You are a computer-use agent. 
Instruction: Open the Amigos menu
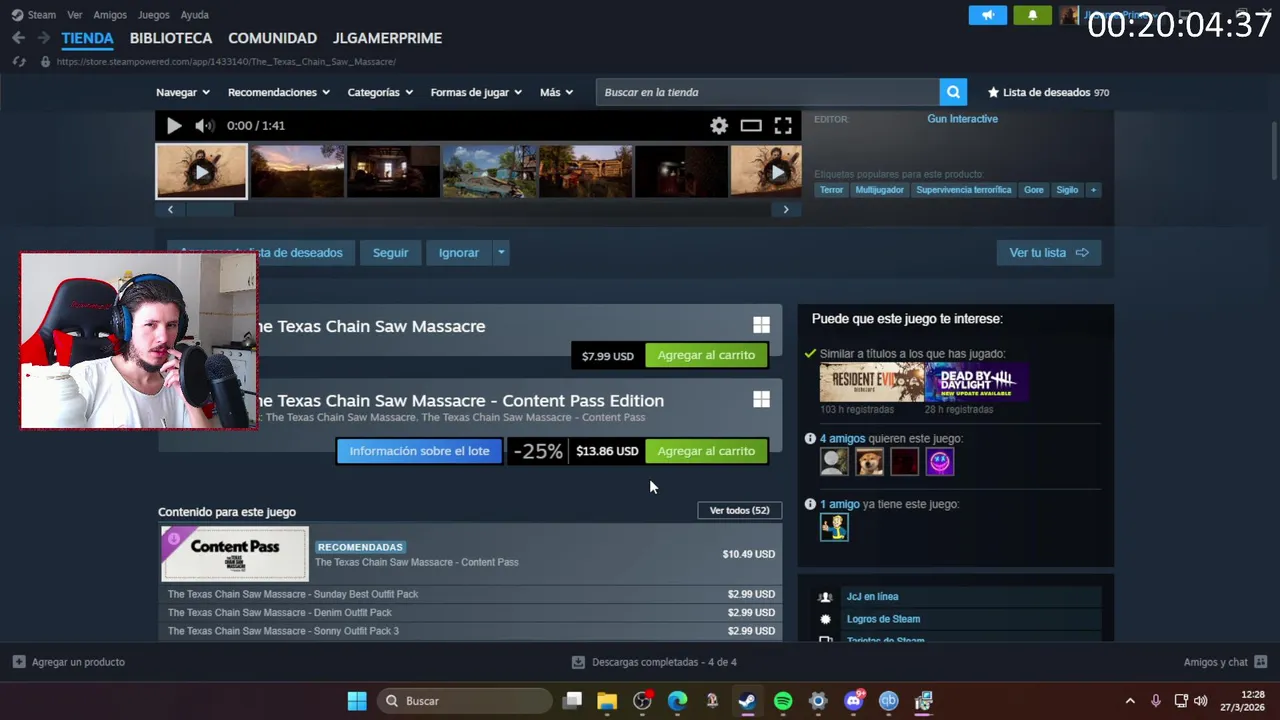(x=110, y=15)
